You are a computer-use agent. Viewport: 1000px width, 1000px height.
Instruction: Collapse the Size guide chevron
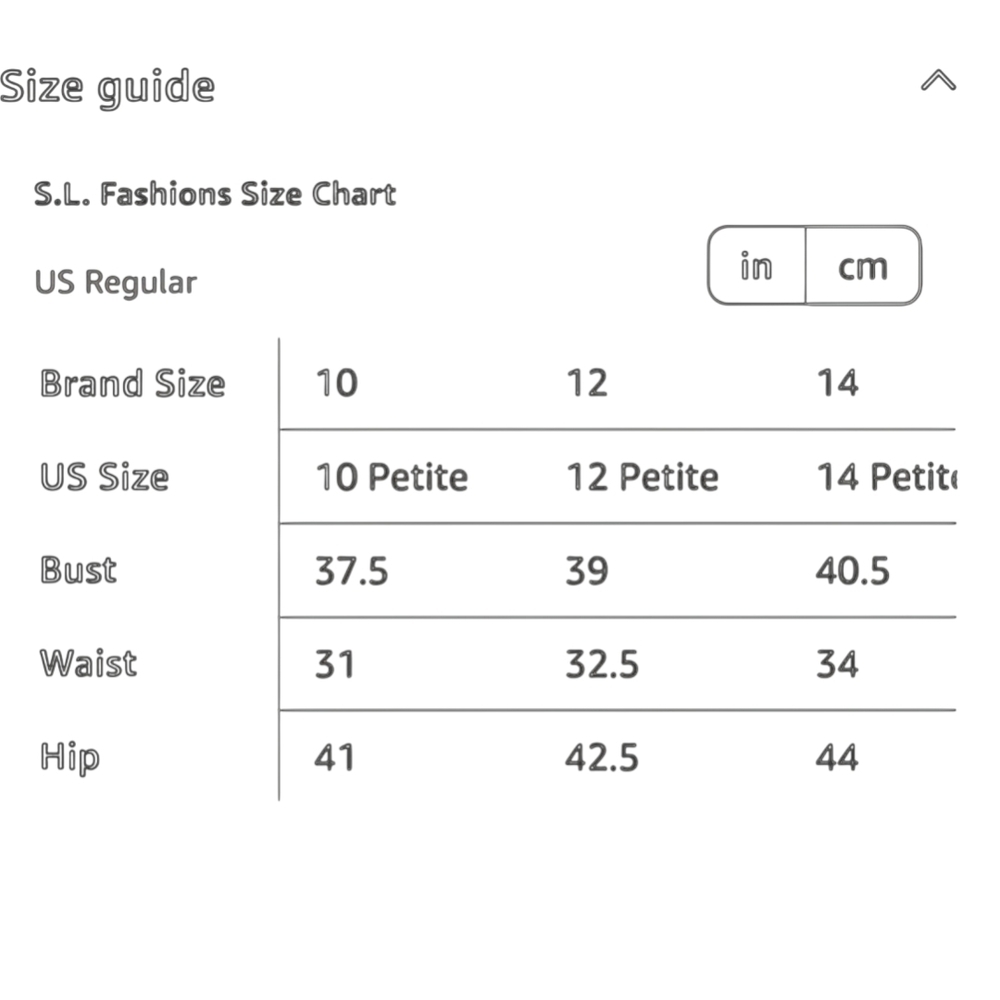938,80
